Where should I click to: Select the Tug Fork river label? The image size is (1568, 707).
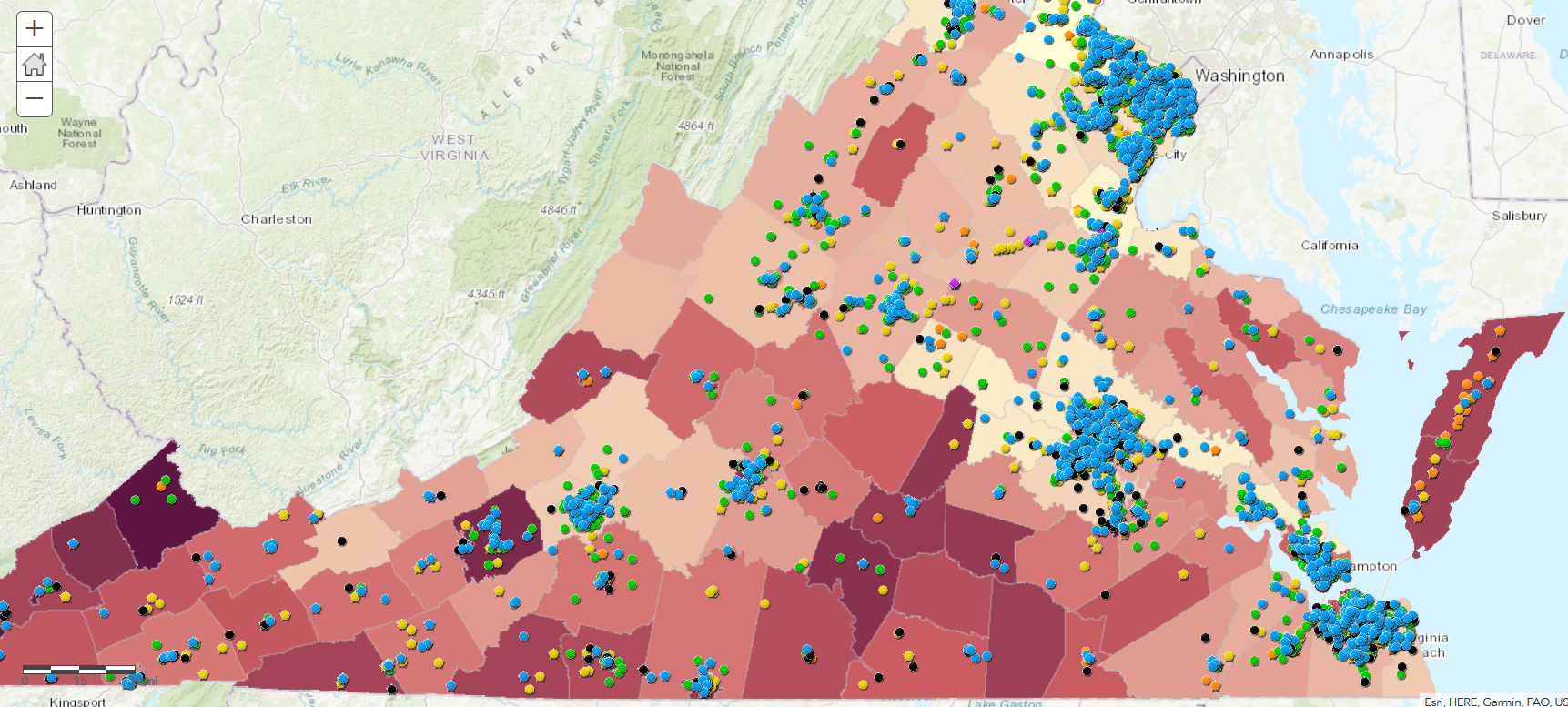pos(222,449)
